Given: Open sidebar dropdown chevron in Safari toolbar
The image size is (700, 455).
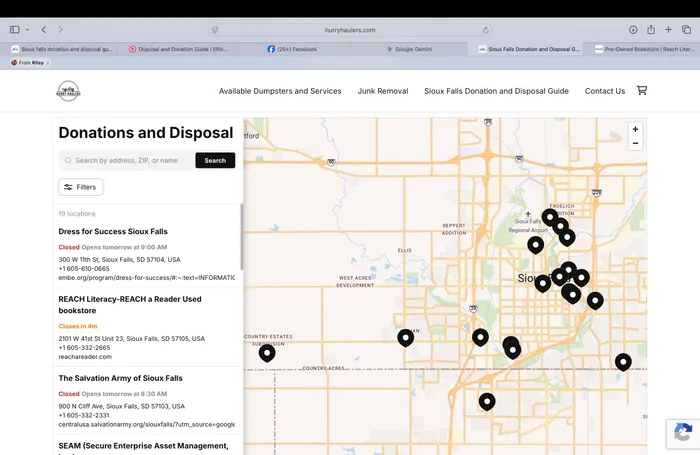Looking at the screenshot, I should tap(27, 30).
